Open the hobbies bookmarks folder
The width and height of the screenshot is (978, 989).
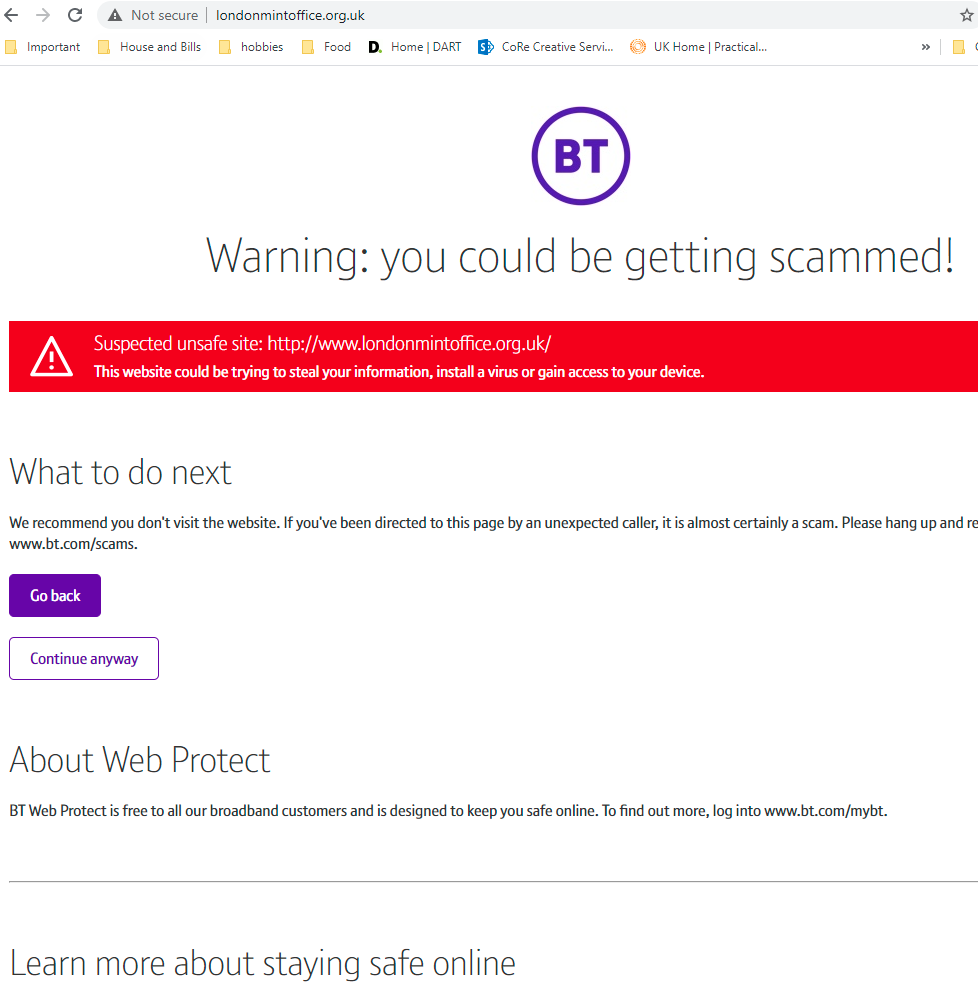[x=251, y=47]
